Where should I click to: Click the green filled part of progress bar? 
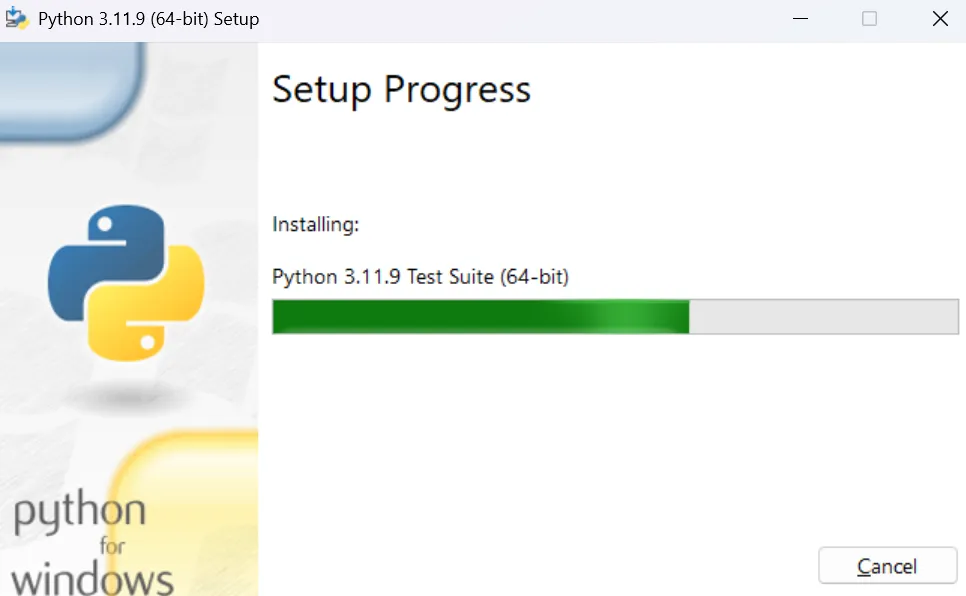point(481,317)
